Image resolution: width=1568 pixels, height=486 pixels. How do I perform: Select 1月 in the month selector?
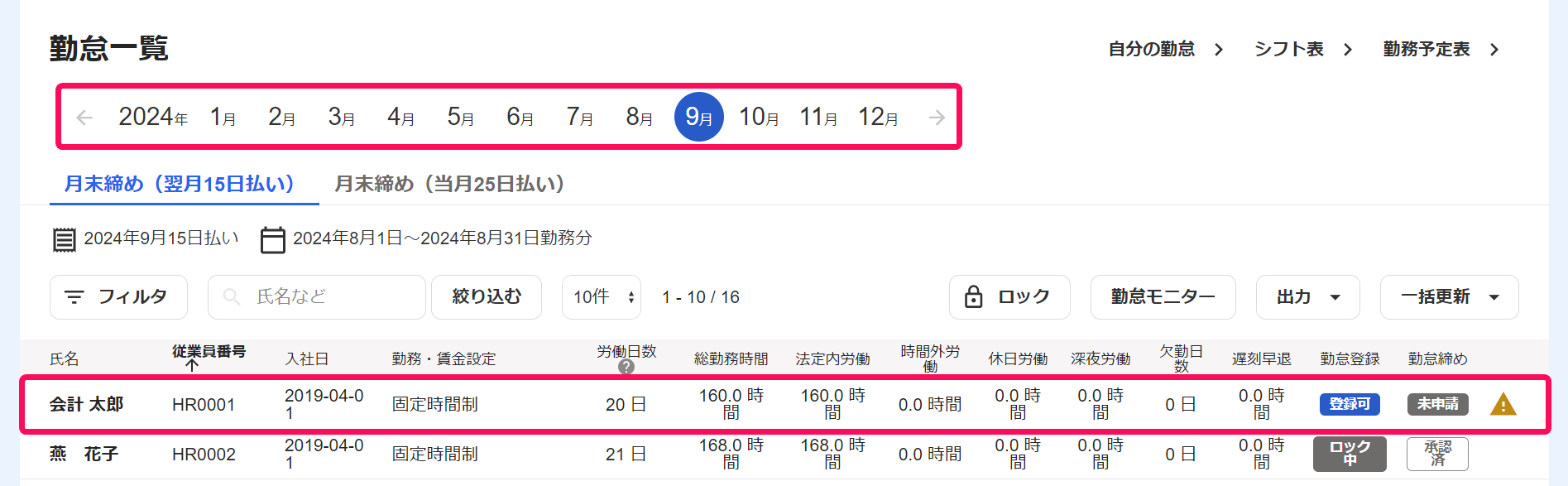[223, 118]
